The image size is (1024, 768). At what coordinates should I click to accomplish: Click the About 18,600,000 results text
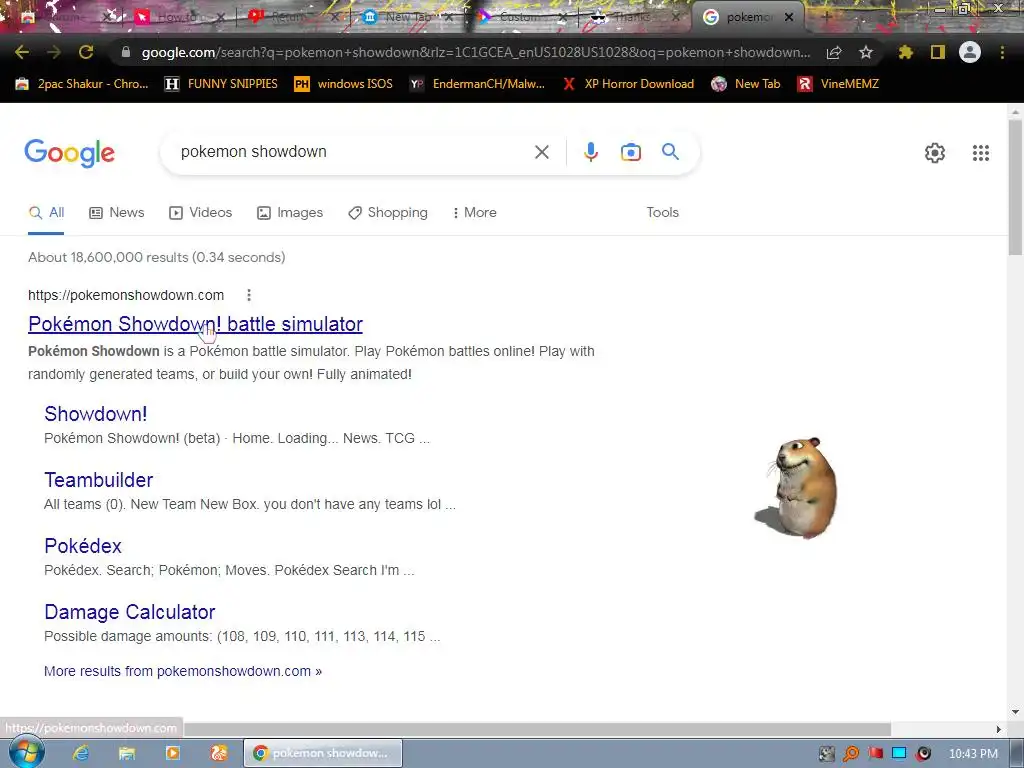pos(157,257)
